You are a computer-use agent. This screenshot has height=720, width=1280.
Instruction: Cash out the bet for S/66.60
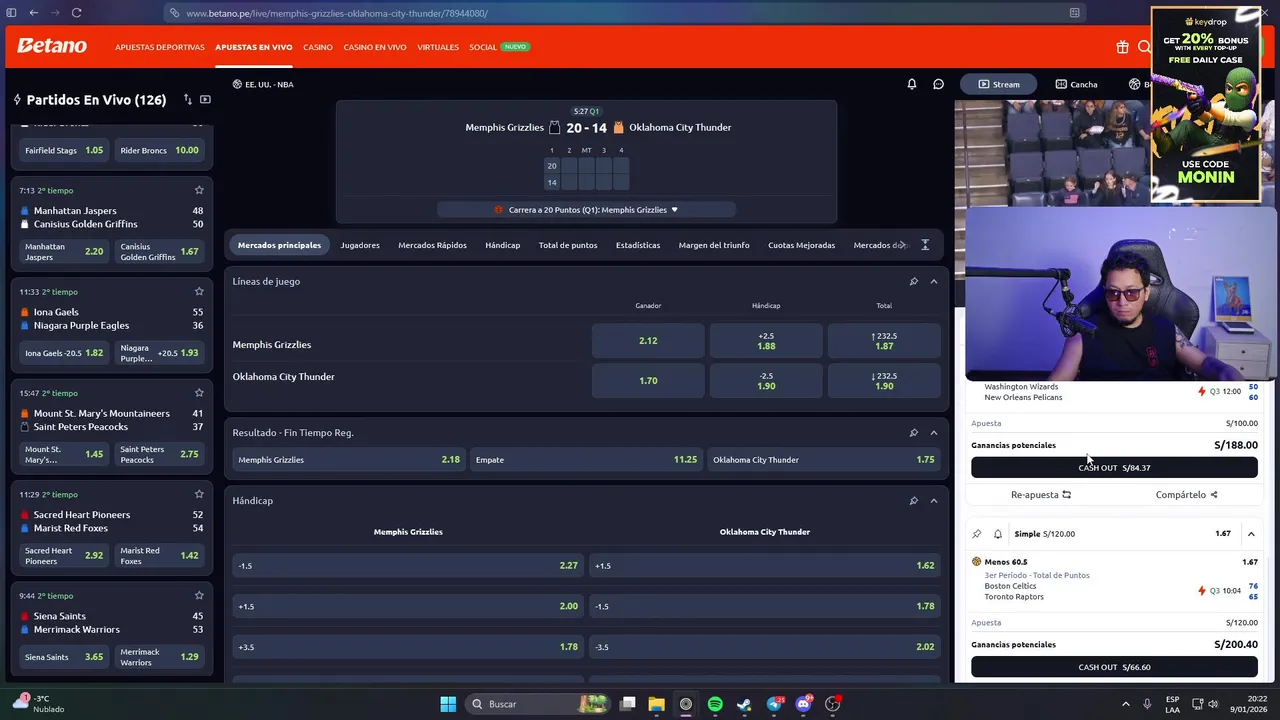1114,667
